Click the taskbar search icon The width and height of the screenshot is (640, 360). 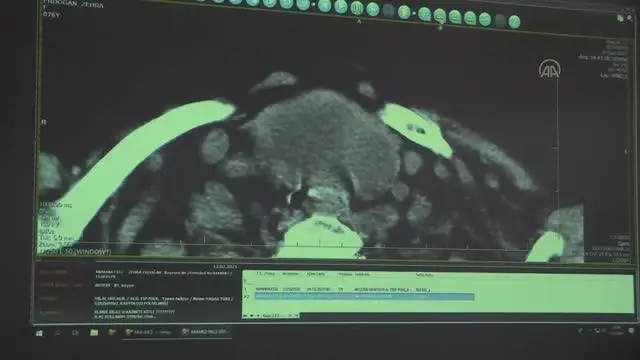[57, 333]
